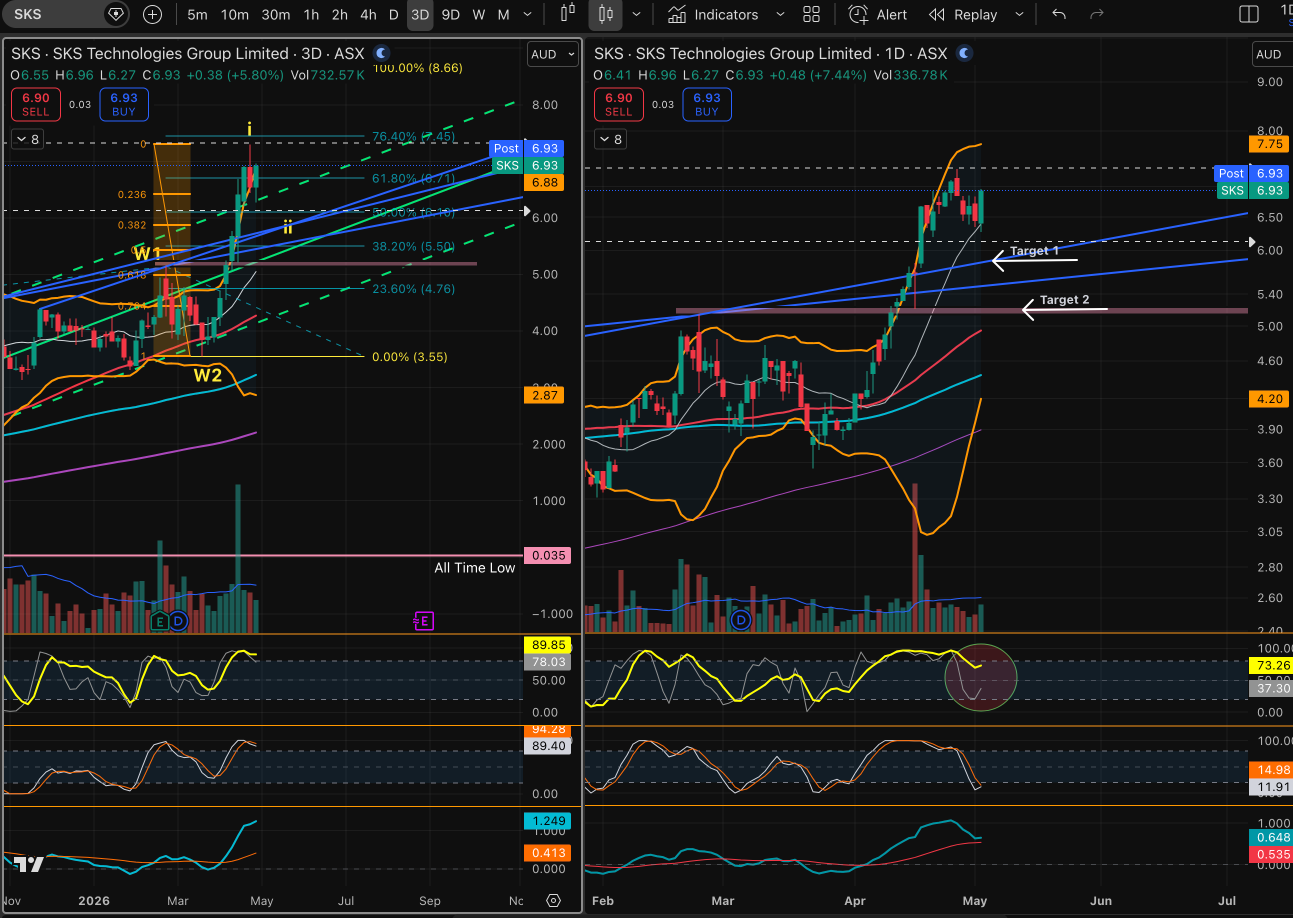This screenshot has width=1293, height=918.
Task: Expand the Replay options chevron
Action: click(x=1019, y=14)
